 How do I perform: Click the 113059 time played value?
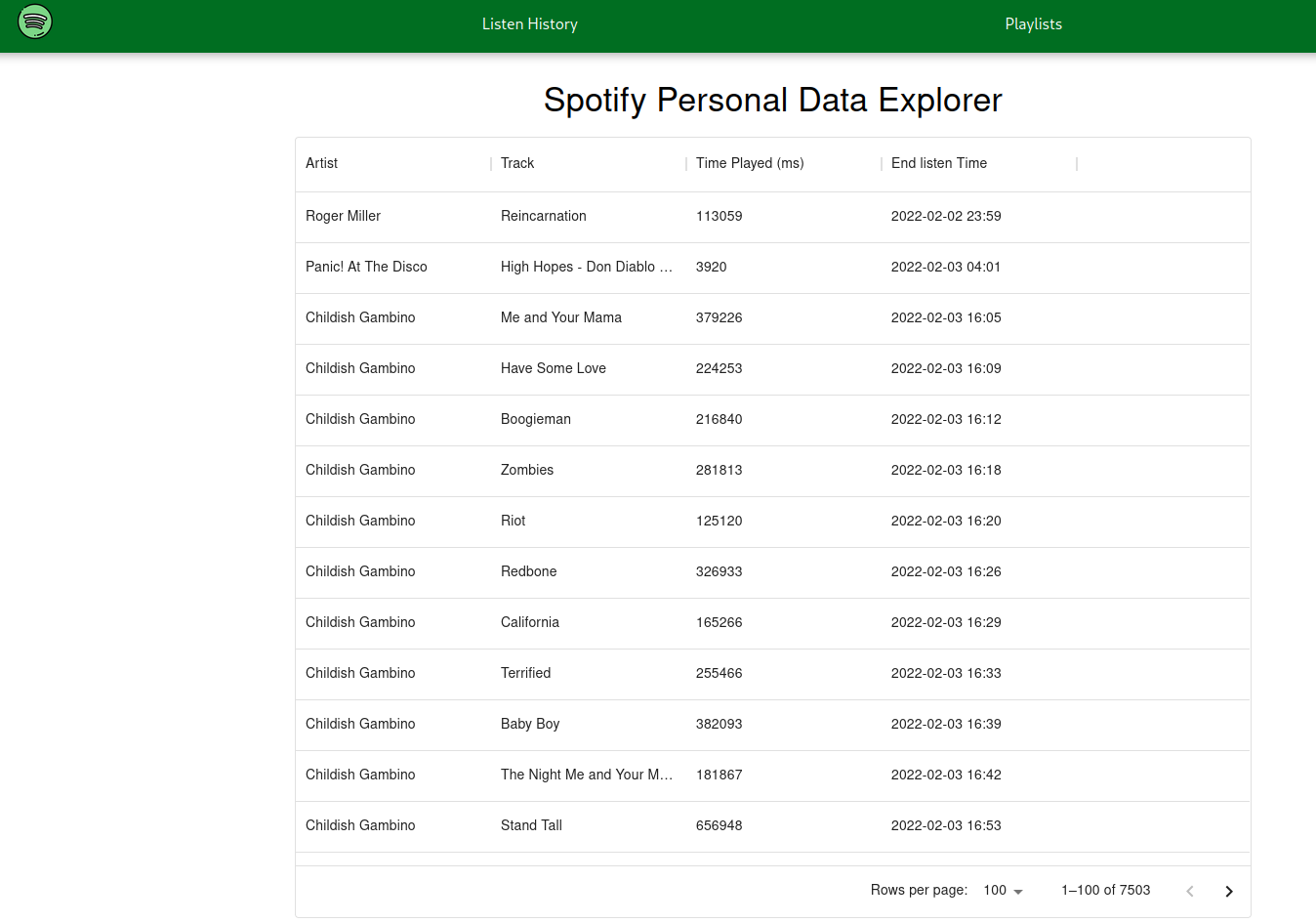click(720, 216)
